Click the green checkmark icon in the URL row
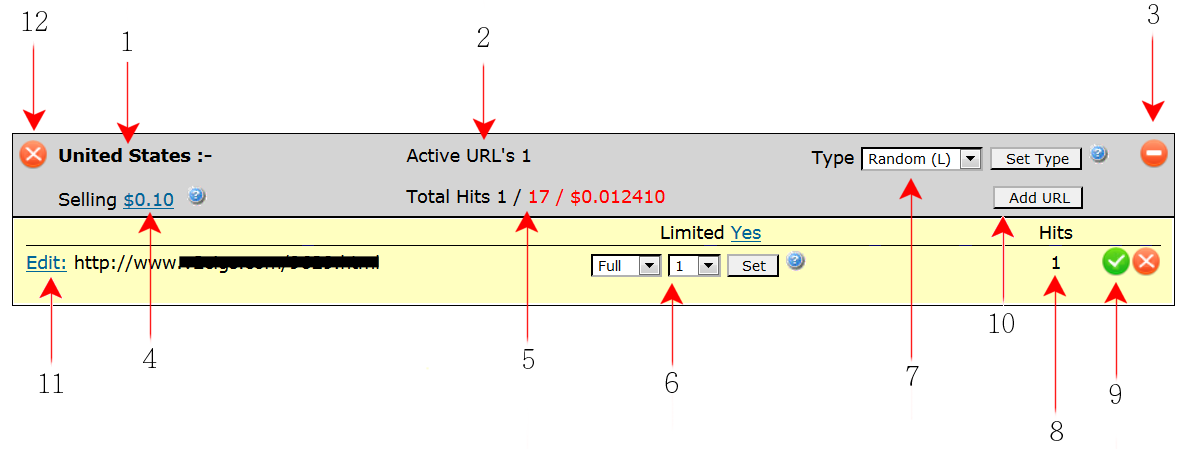Image resolution: width=1188 pixels, height=449 pixels. click(1116, 263)
